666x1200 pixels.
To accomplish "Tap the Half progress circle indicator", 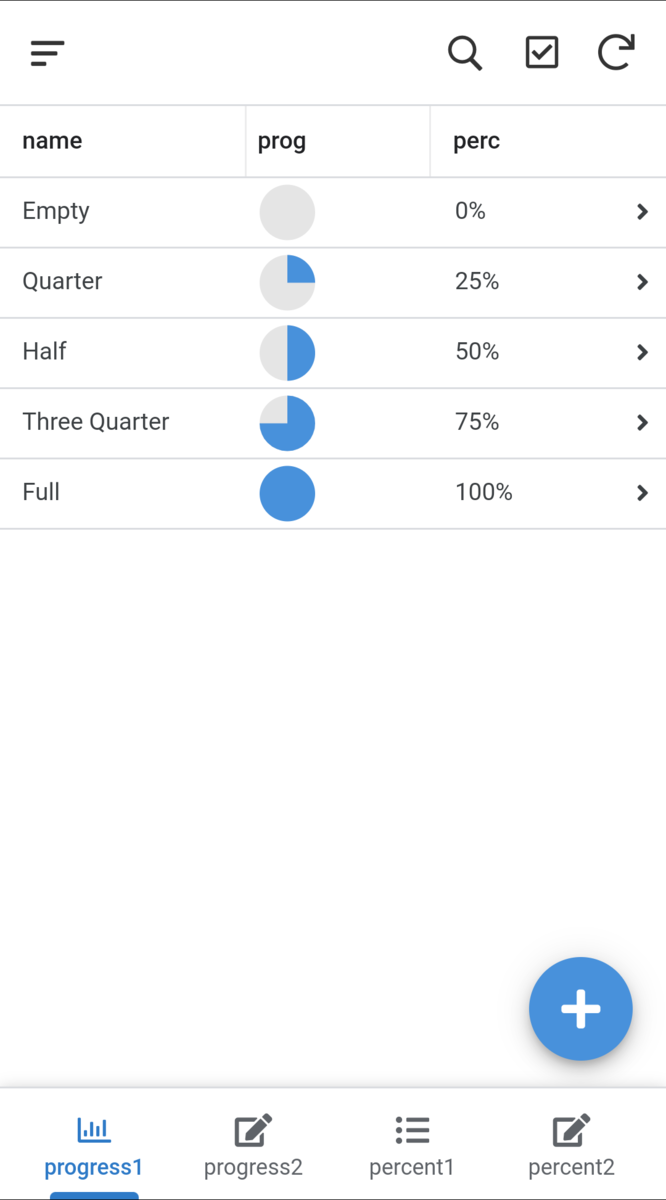I will (287, 352).
